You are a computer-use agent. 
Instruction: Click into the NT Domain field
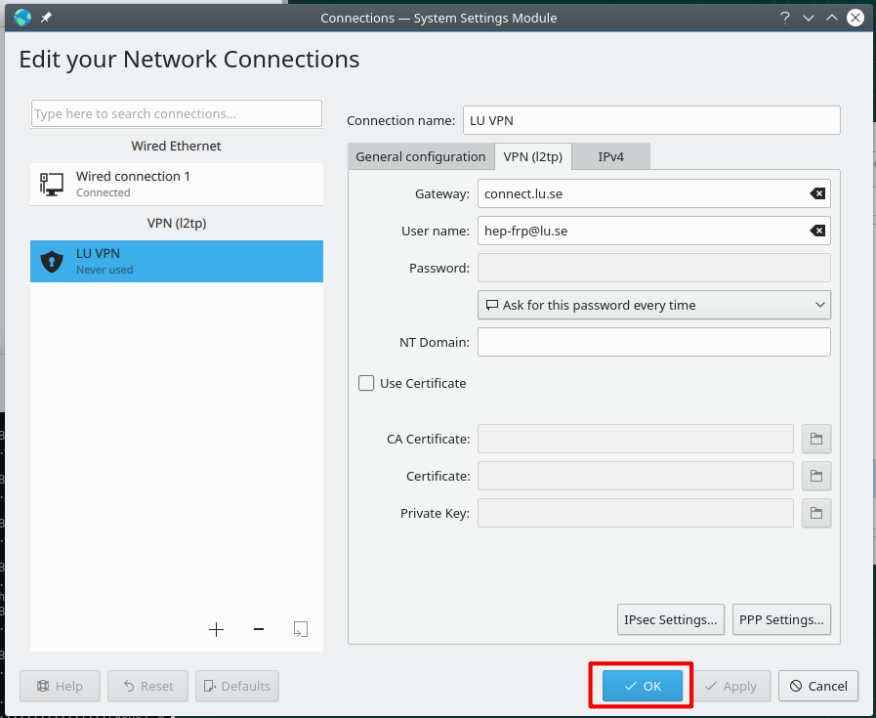pos(654,342)
